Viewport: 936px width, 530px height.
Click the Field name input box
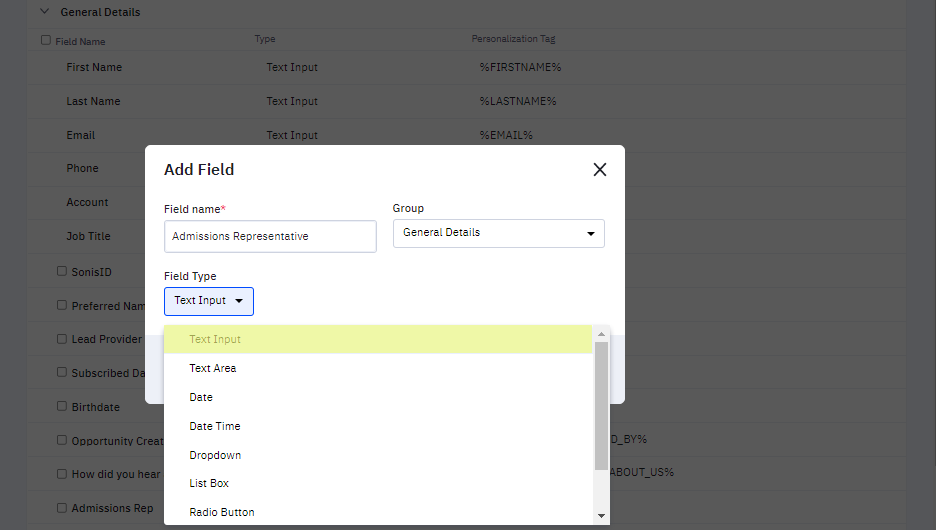coord(270,237)
